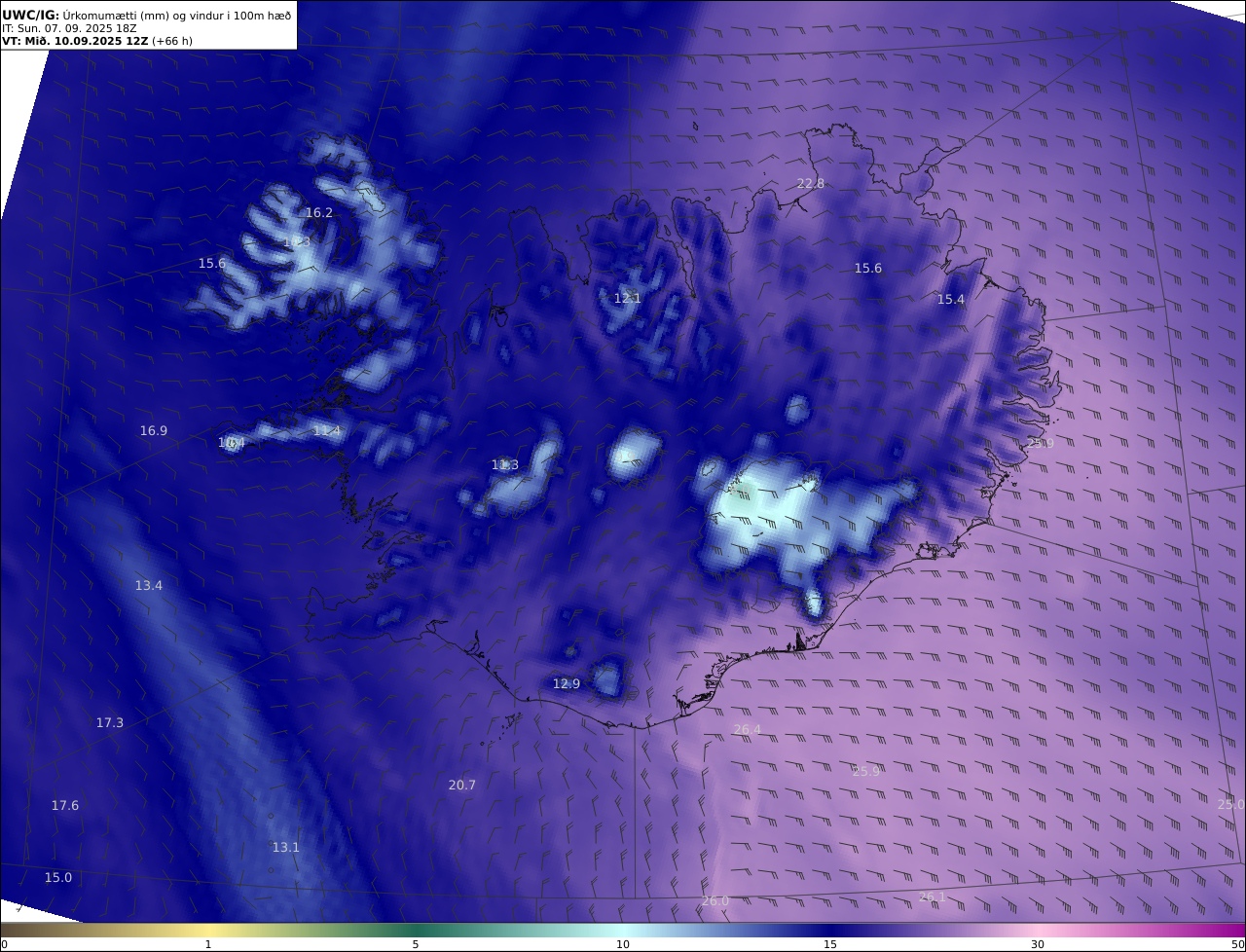Click the 'IT: Sun. 07. 09. 2025 18Z' line

[69, 28]
